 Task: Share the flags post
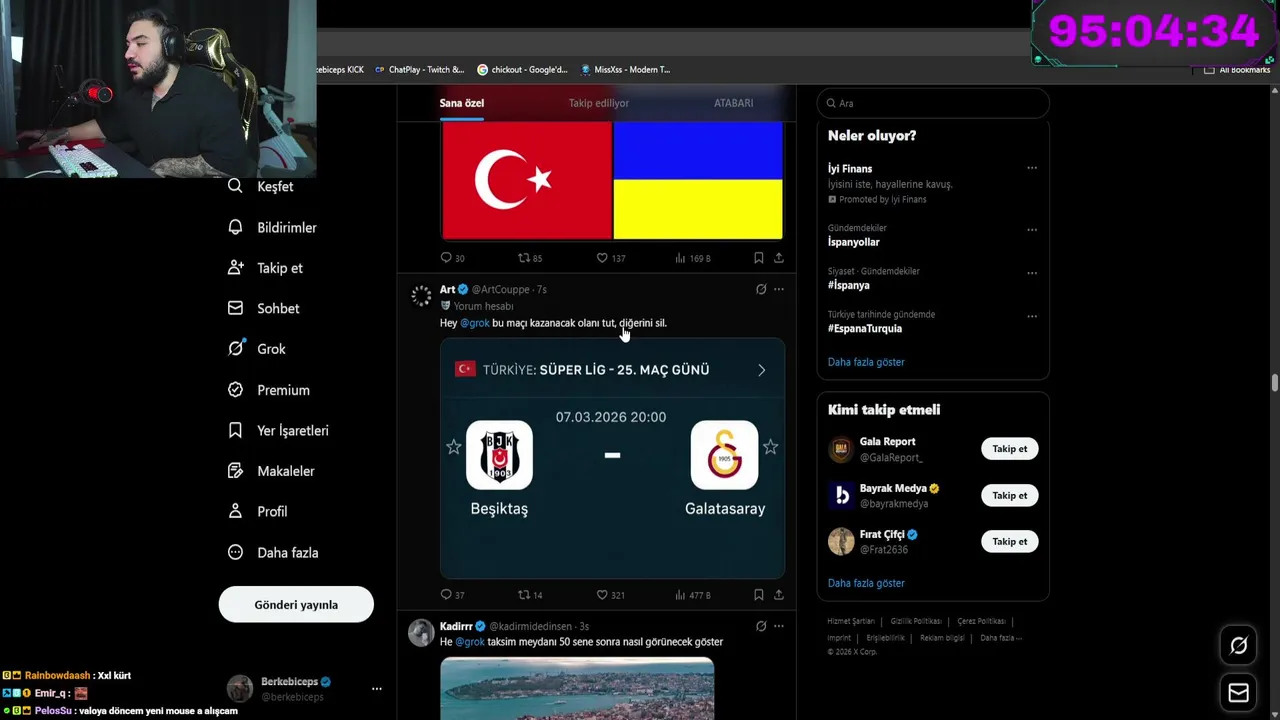[778, 257]
